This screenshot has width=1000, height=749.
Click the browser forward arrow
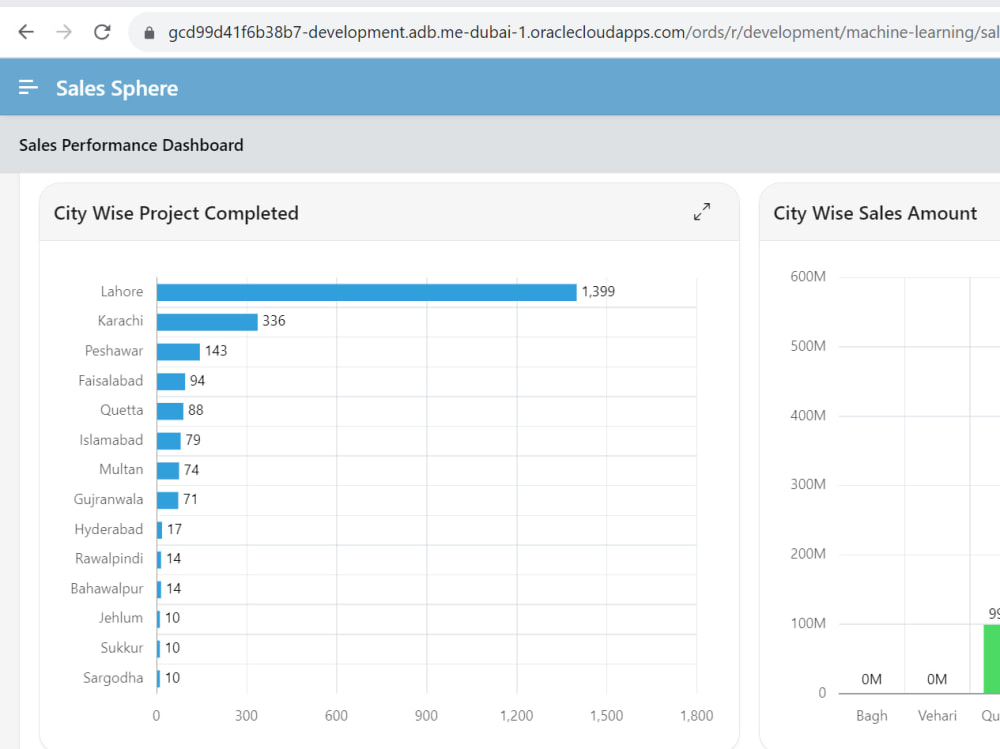click(64, 31)
